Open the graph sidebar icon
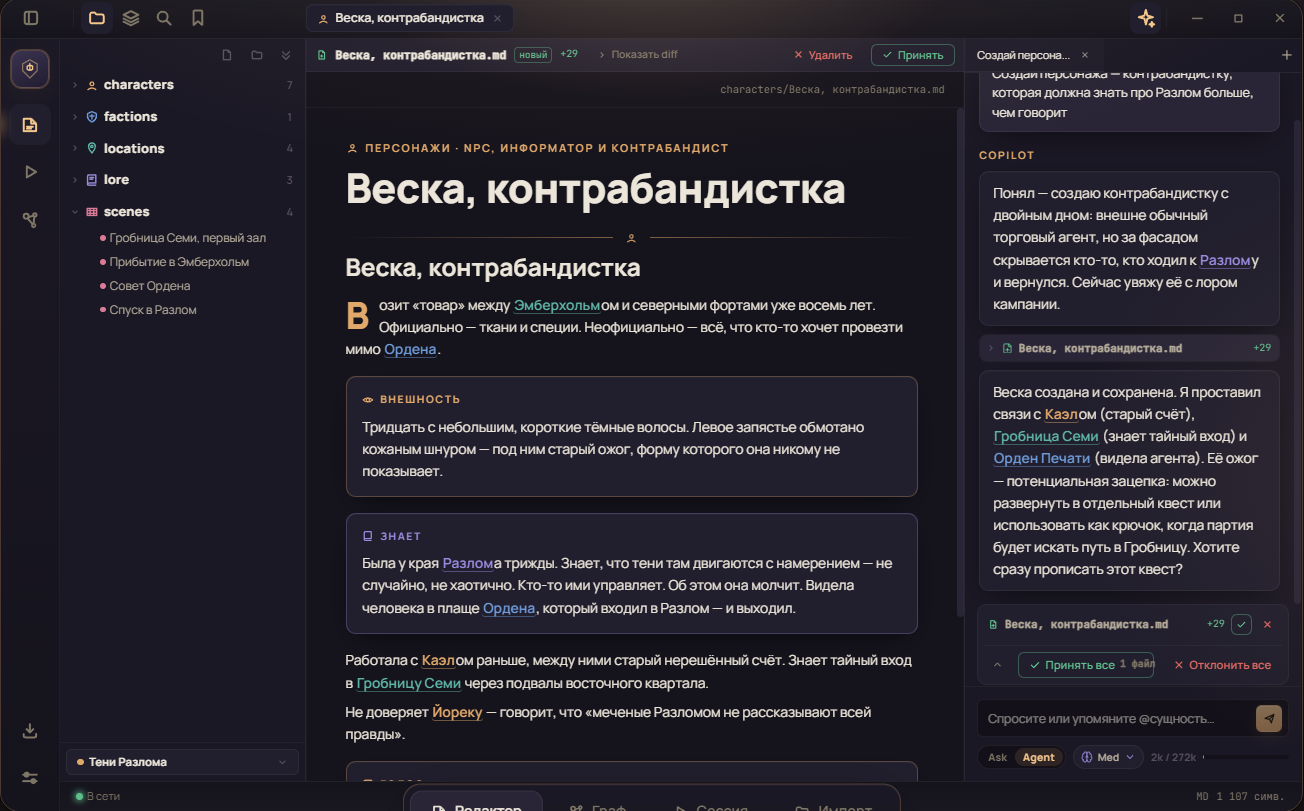Image resolution: width=1304 pixels, height=811 pixels. pos(30,220)
